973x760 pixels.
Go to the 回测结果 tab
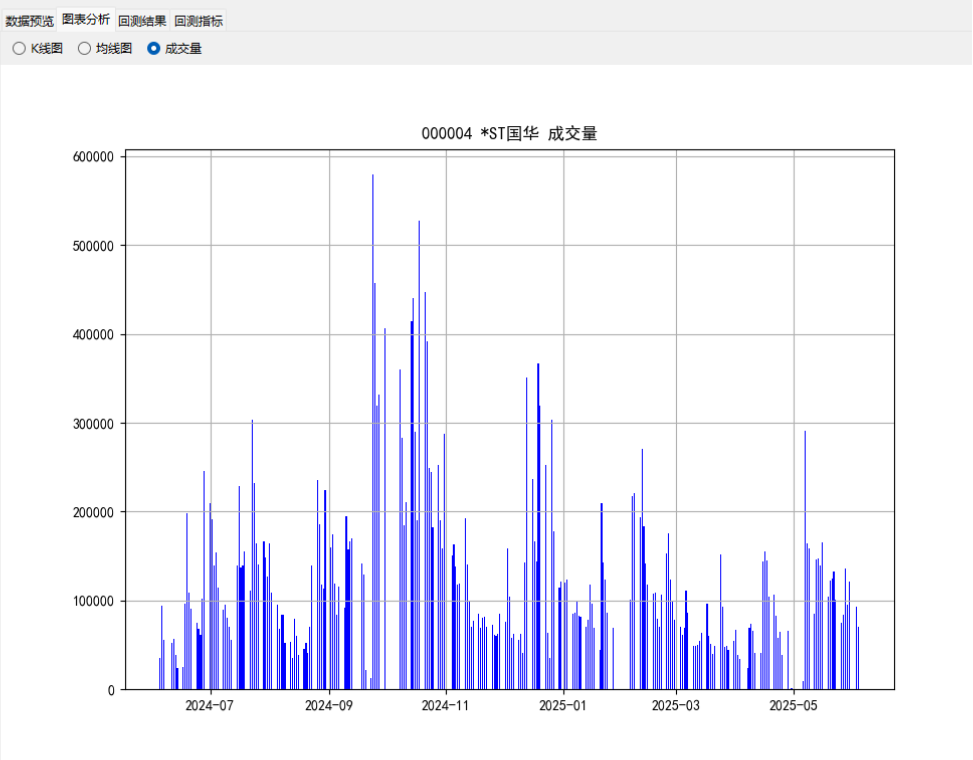(142, 21)
